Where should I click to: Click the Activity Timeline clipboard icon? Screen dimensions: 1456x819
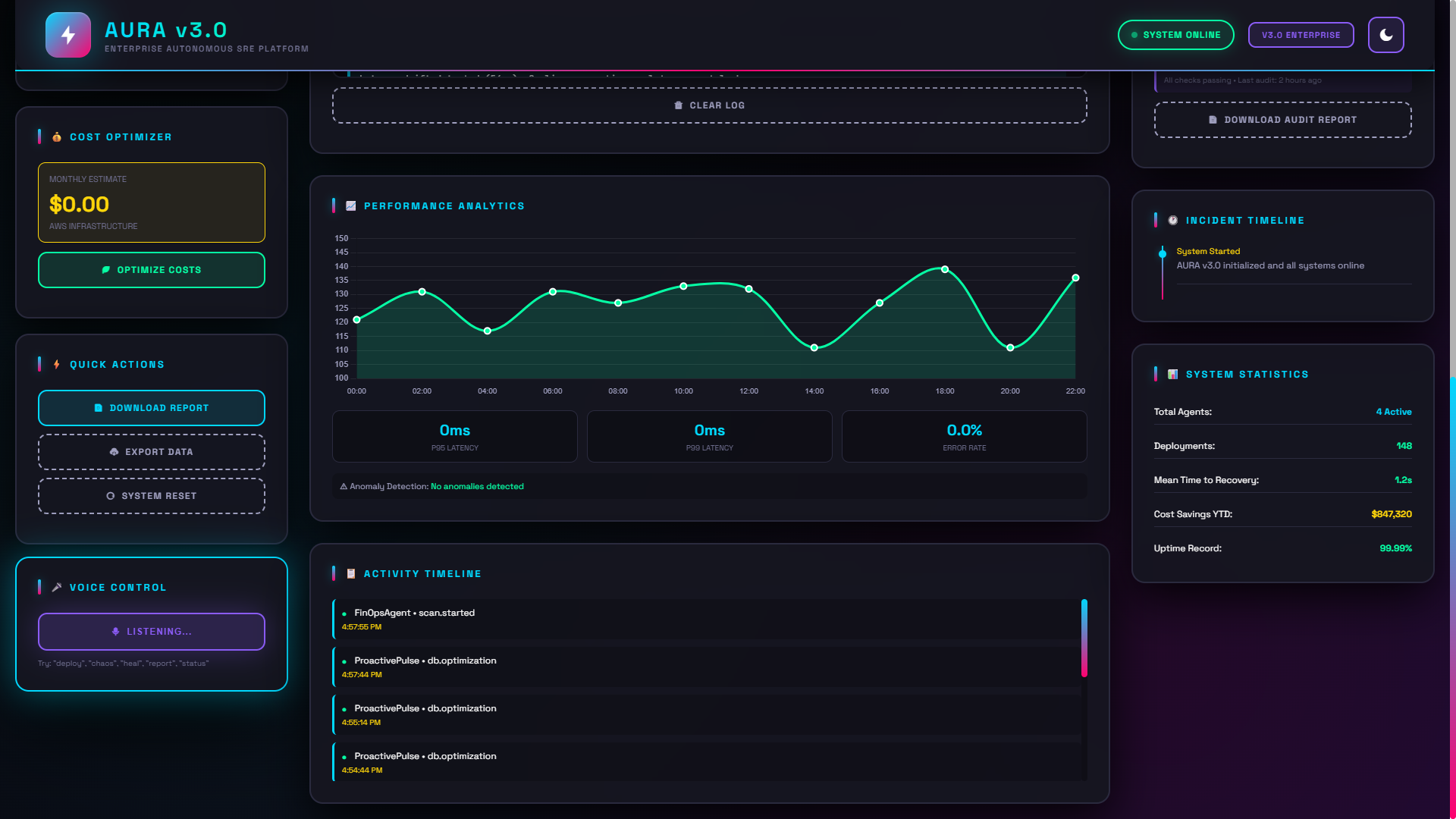tap(351, 574)
